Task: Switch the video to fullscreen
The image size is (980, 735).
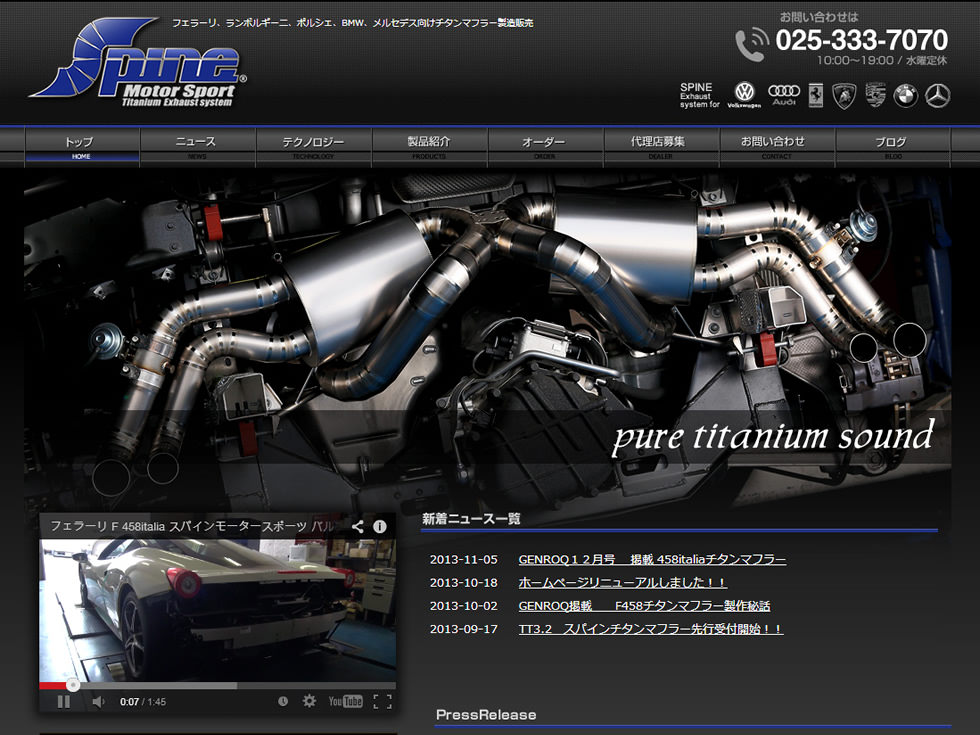Action: (382, 701)
